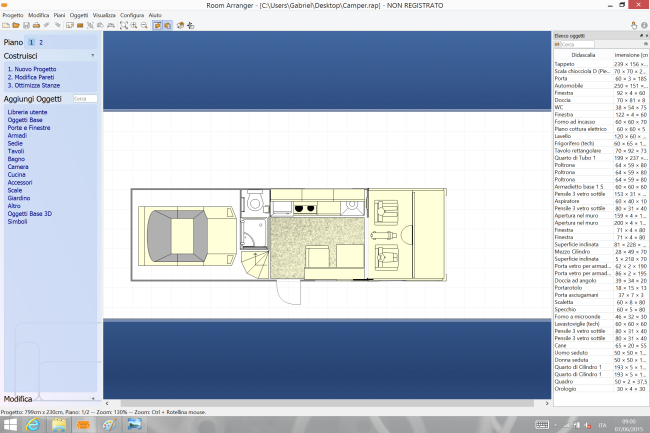Screen dimensions: 650x433
Task: Click the Open project folder icon
Action: pos(14,25)
